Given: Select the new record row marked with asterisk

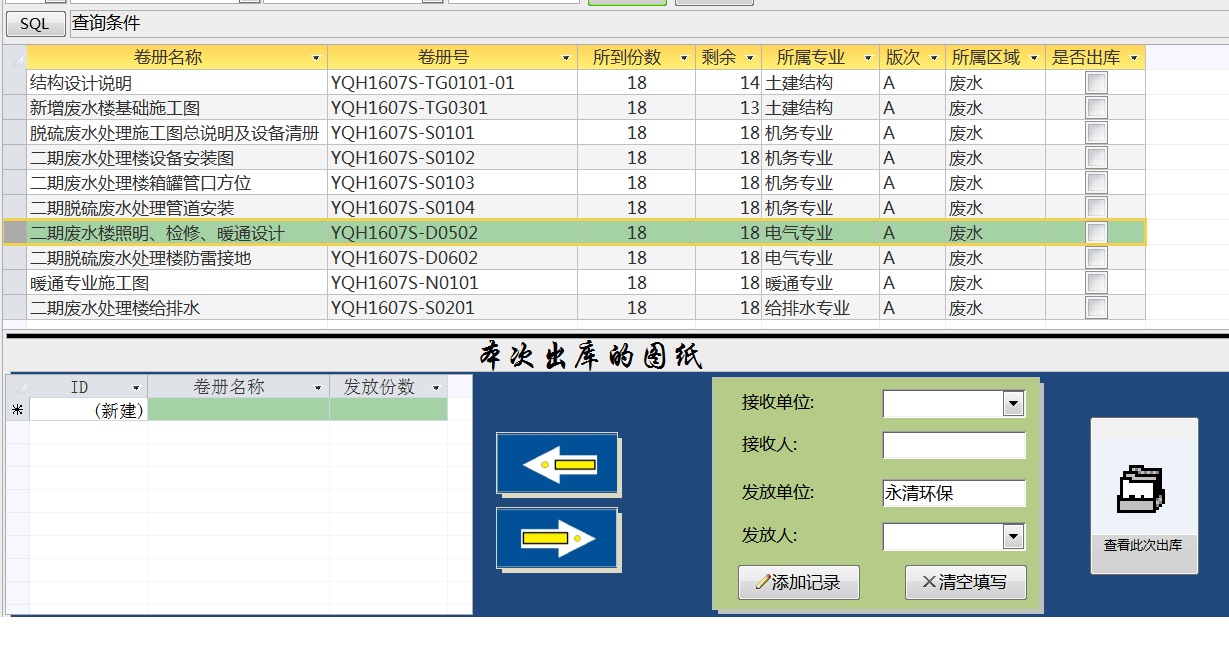Looking at the screenshot, I should coord(17,410).
